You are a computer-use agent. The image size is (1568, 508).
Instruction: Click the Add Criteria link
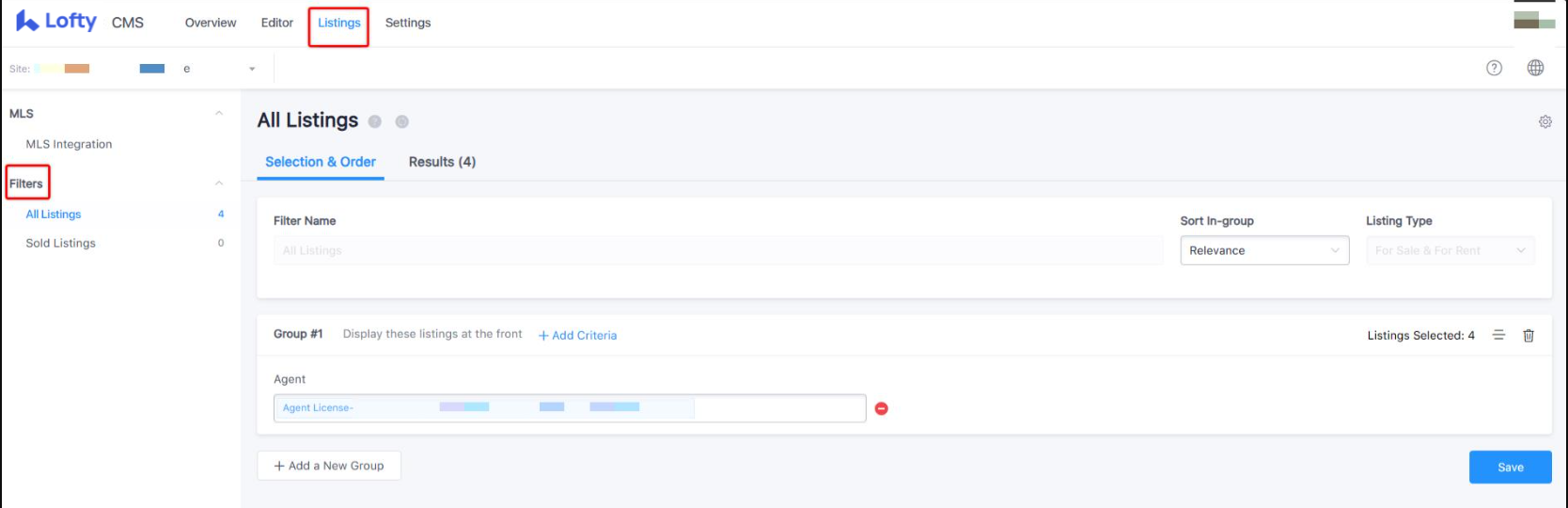point(577,335)
